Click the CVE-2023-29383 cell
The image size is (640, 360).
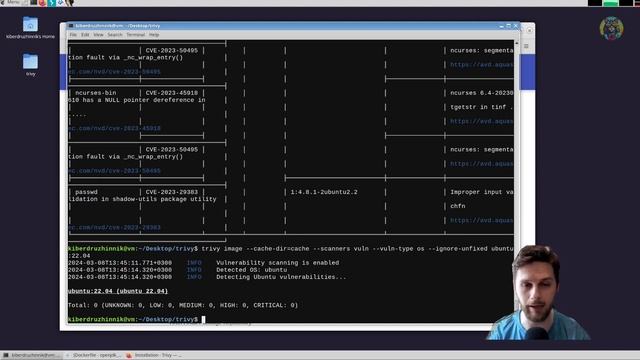click(171, 192)
